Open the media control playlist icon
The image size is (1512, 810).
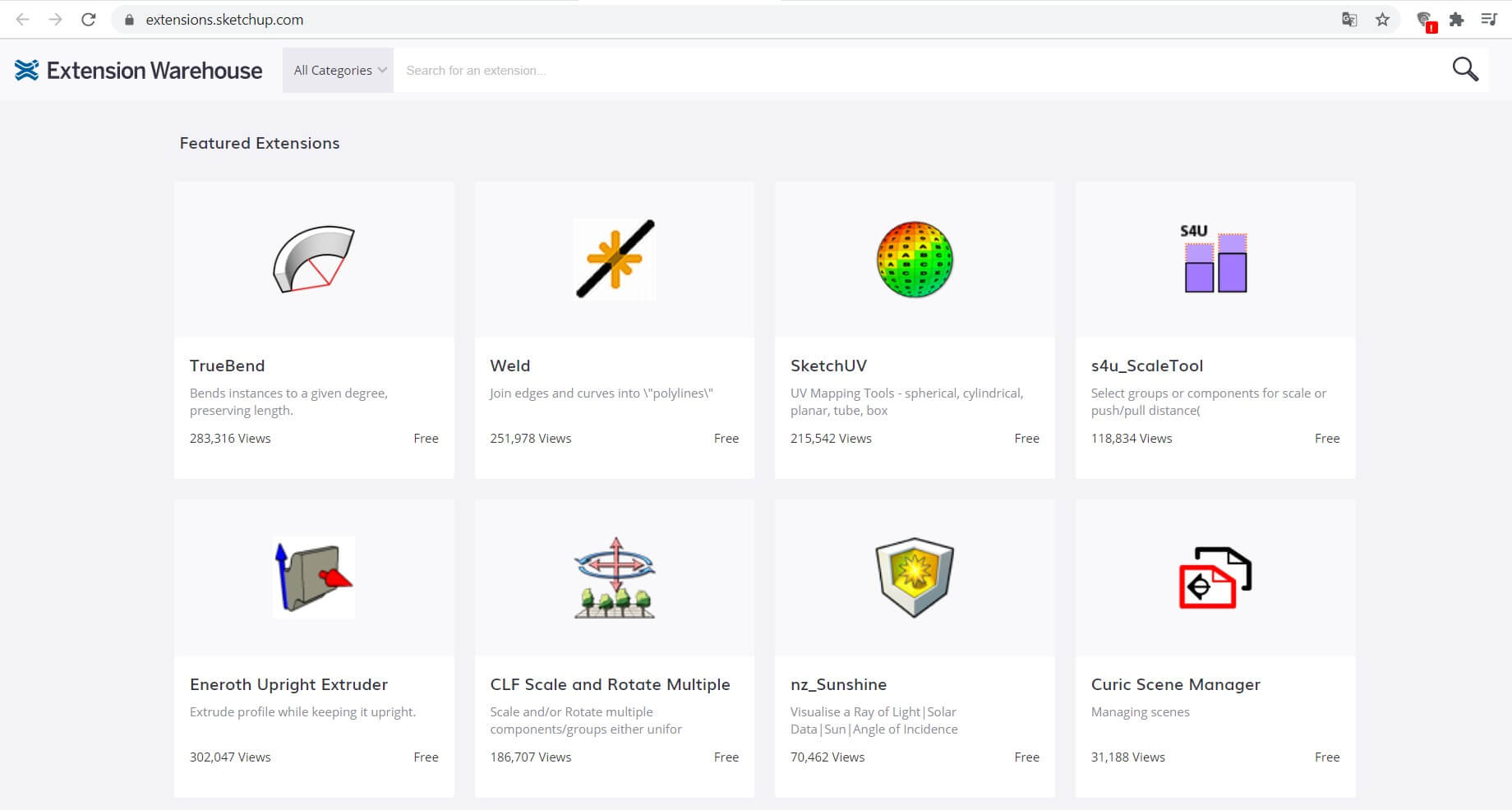[x=1489, y=19]
